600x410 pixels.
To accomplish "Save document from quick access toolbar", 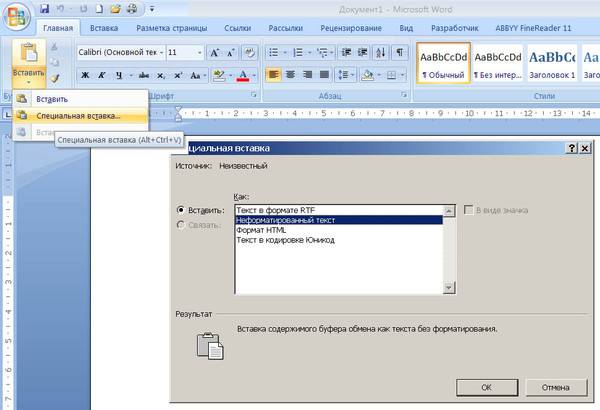I will tap(44, 8).
